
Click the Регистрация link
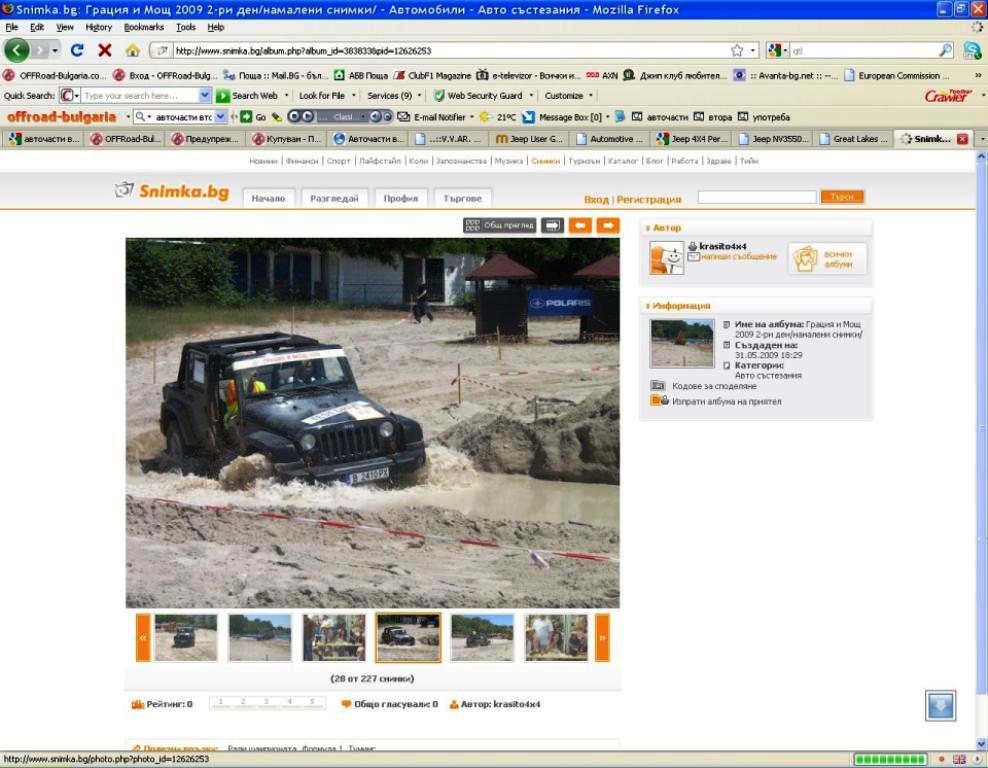click(x=649, y=200)
